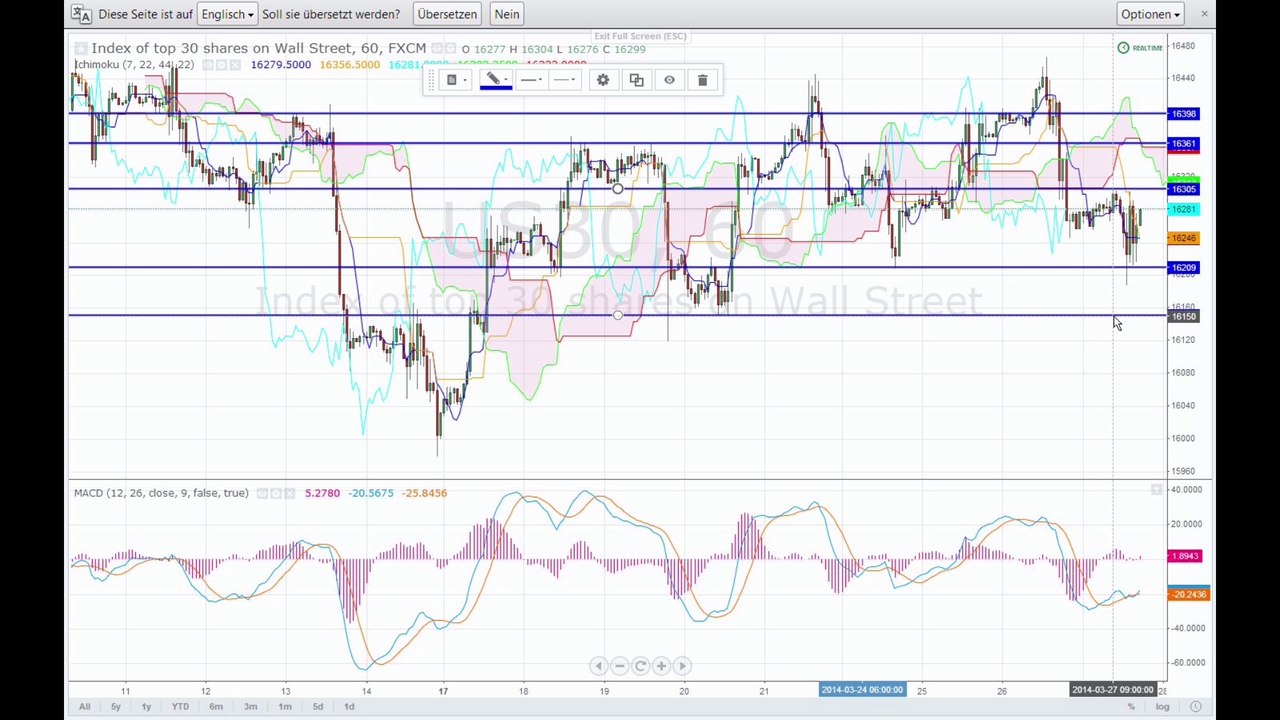Open the timezone clock icon

(x=1195, y=707)
